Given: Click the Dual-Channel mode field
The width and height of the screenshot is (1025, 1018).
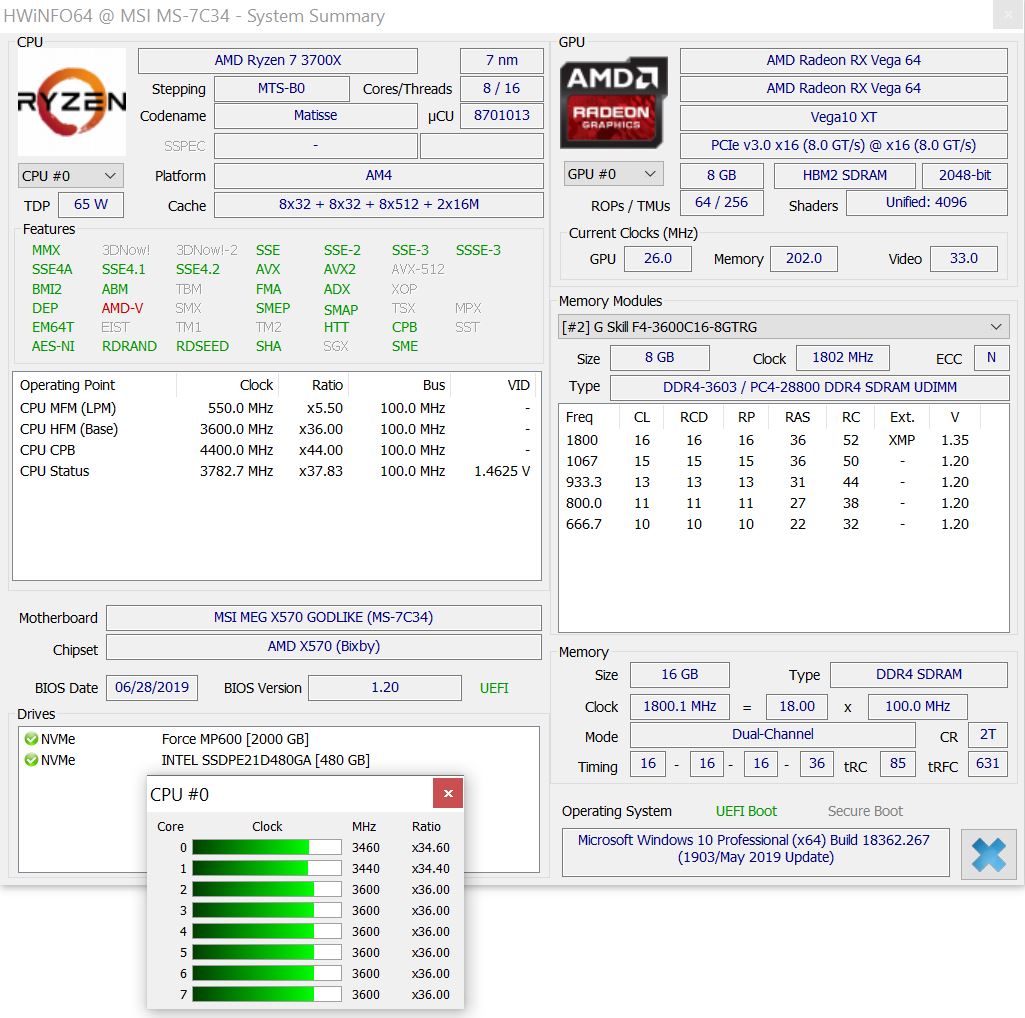Looking at the screenshot, I should pos(773,734).
